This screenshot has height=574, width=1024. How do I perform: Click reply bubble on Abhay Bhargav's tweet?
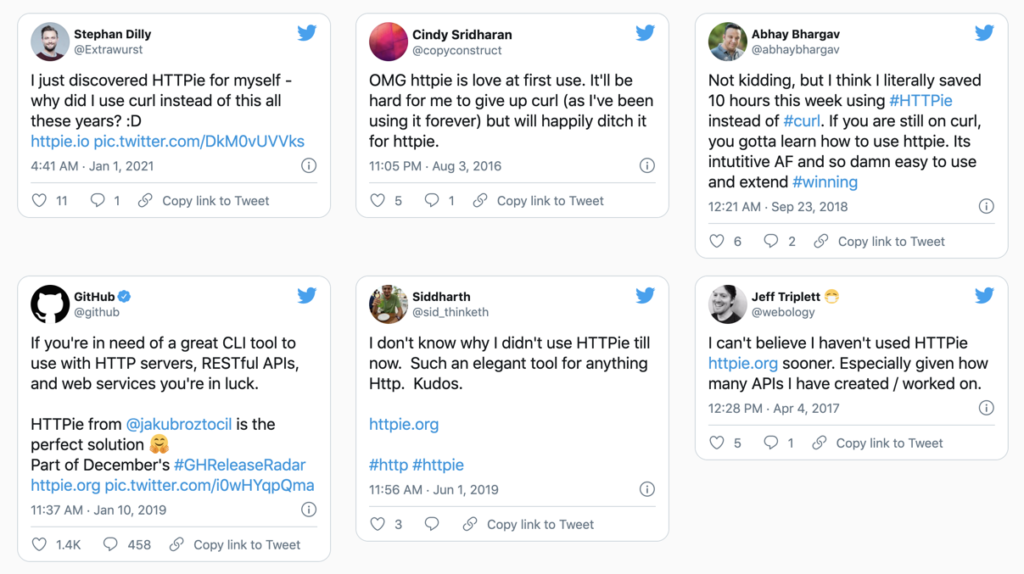point(771,241)
